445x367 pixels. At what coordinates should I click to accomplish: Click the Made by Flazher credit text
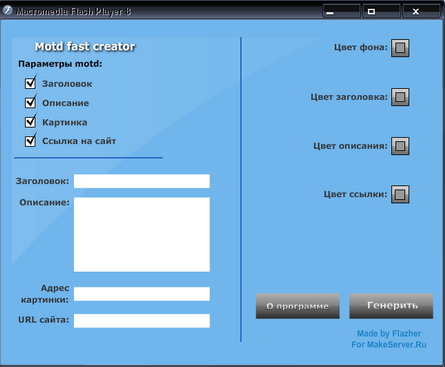(389, 333)
